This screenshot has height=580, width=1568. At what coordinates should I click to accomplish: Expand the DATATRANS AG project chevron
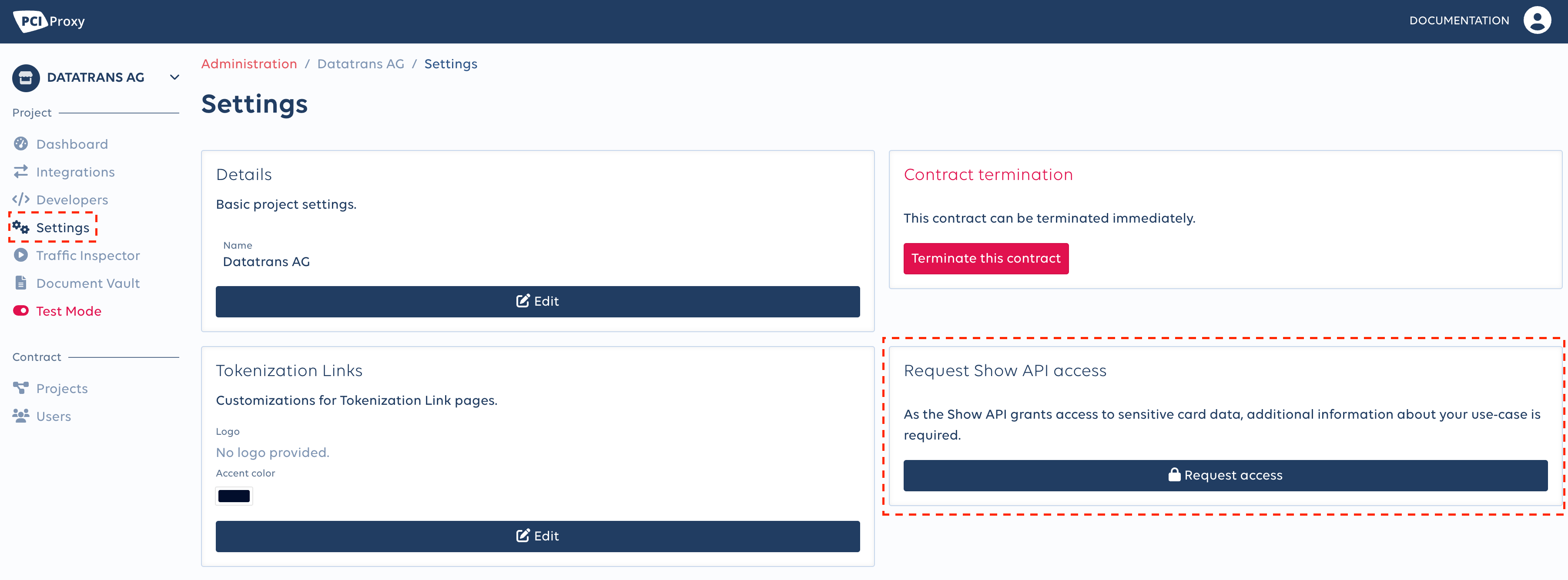pyautogui.click(x=175, y=77)
